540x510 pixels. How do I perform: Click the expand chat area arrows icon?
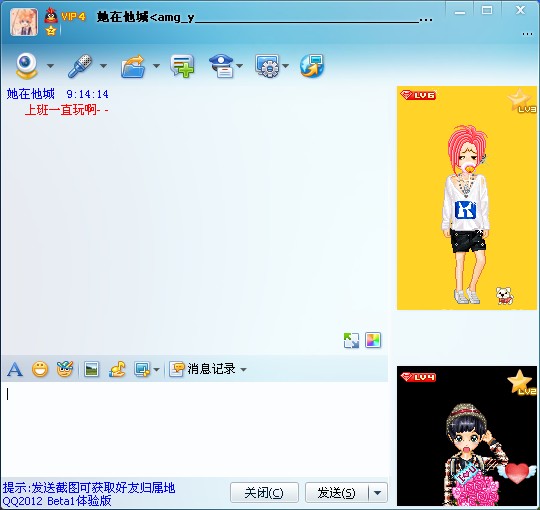351,340
